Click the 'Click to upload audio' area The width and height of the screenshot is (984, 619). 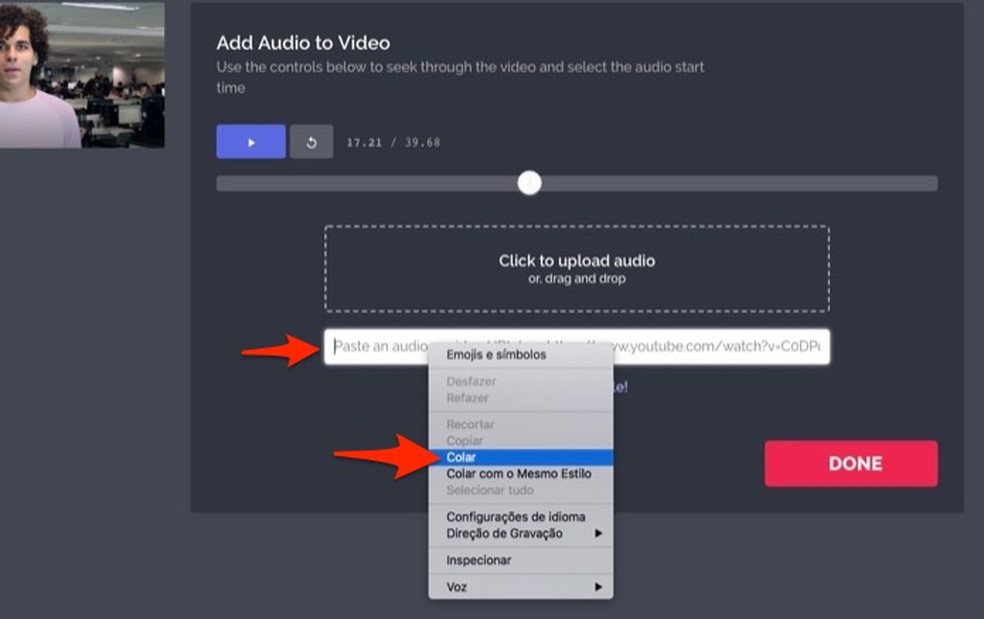coord(575,266)
